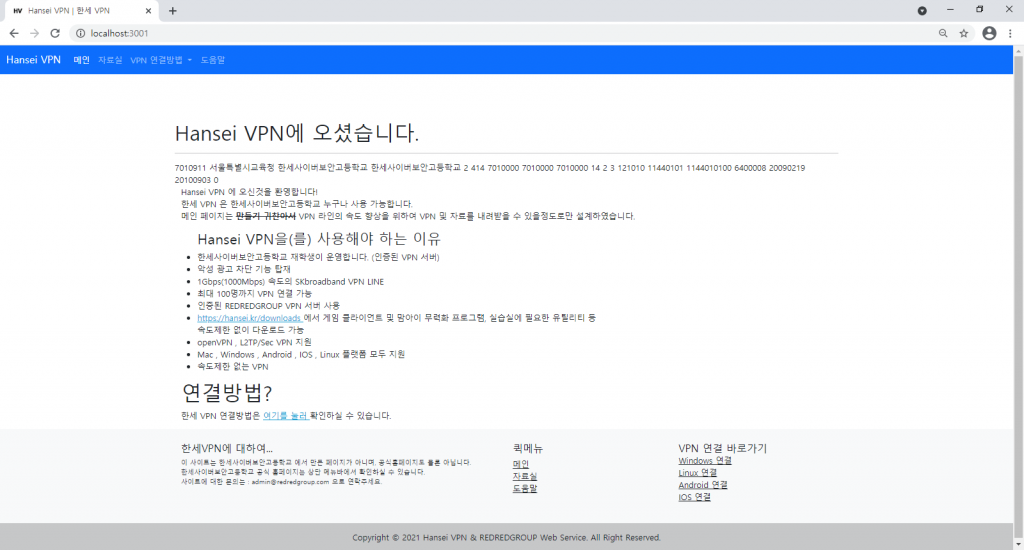Click the 'openVPN , L2TP/Sec VPN 지원' bullet

pos(254,342)
